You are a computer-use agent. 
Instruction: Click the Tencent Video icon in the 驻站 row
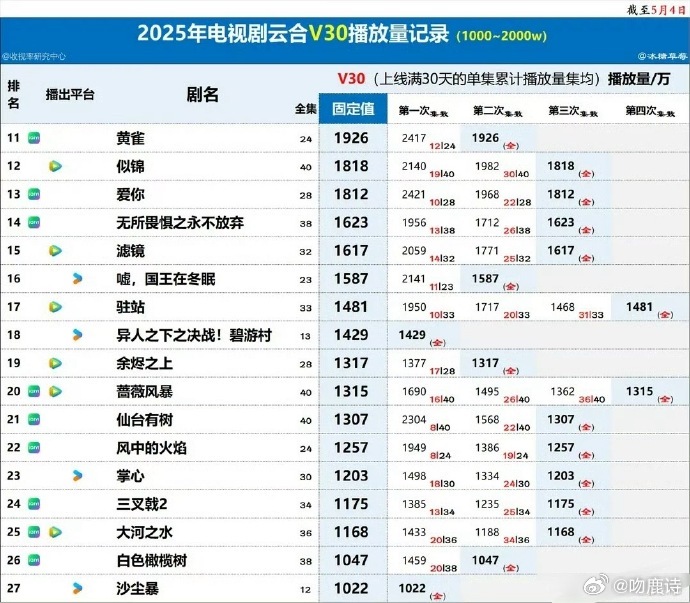pos(55,307)
